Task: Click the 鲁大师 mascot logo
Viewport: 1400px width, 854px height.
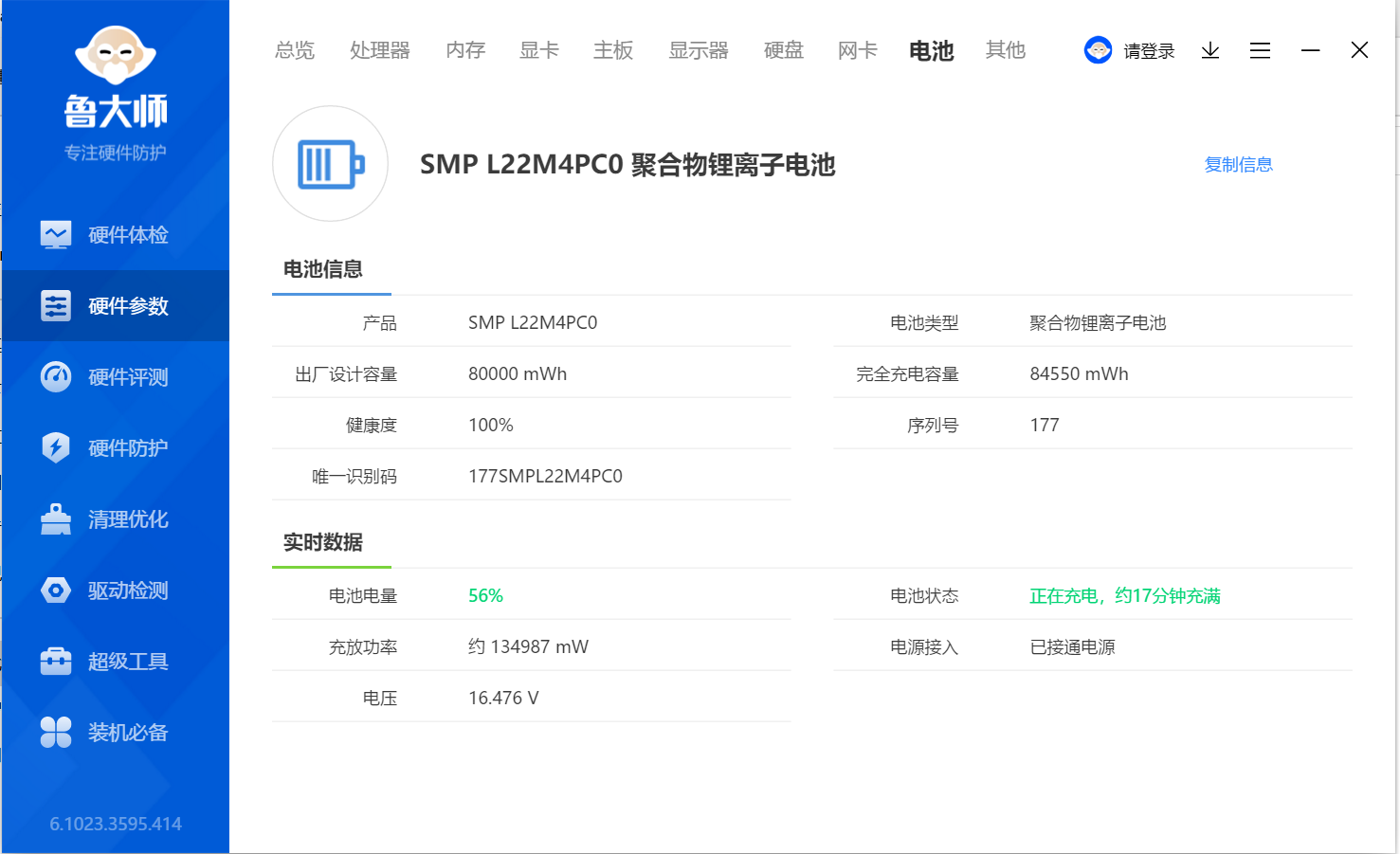Action: click(115, 57)
